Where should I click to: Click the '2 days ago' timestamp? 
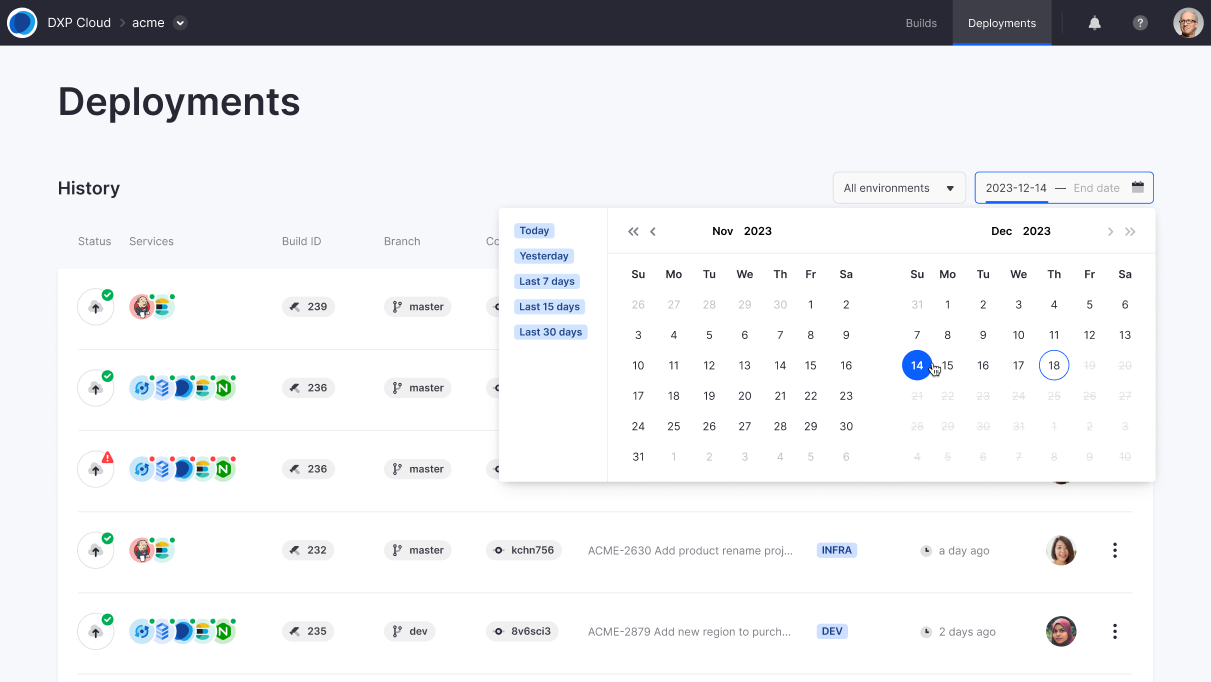(x=967, y=632)
